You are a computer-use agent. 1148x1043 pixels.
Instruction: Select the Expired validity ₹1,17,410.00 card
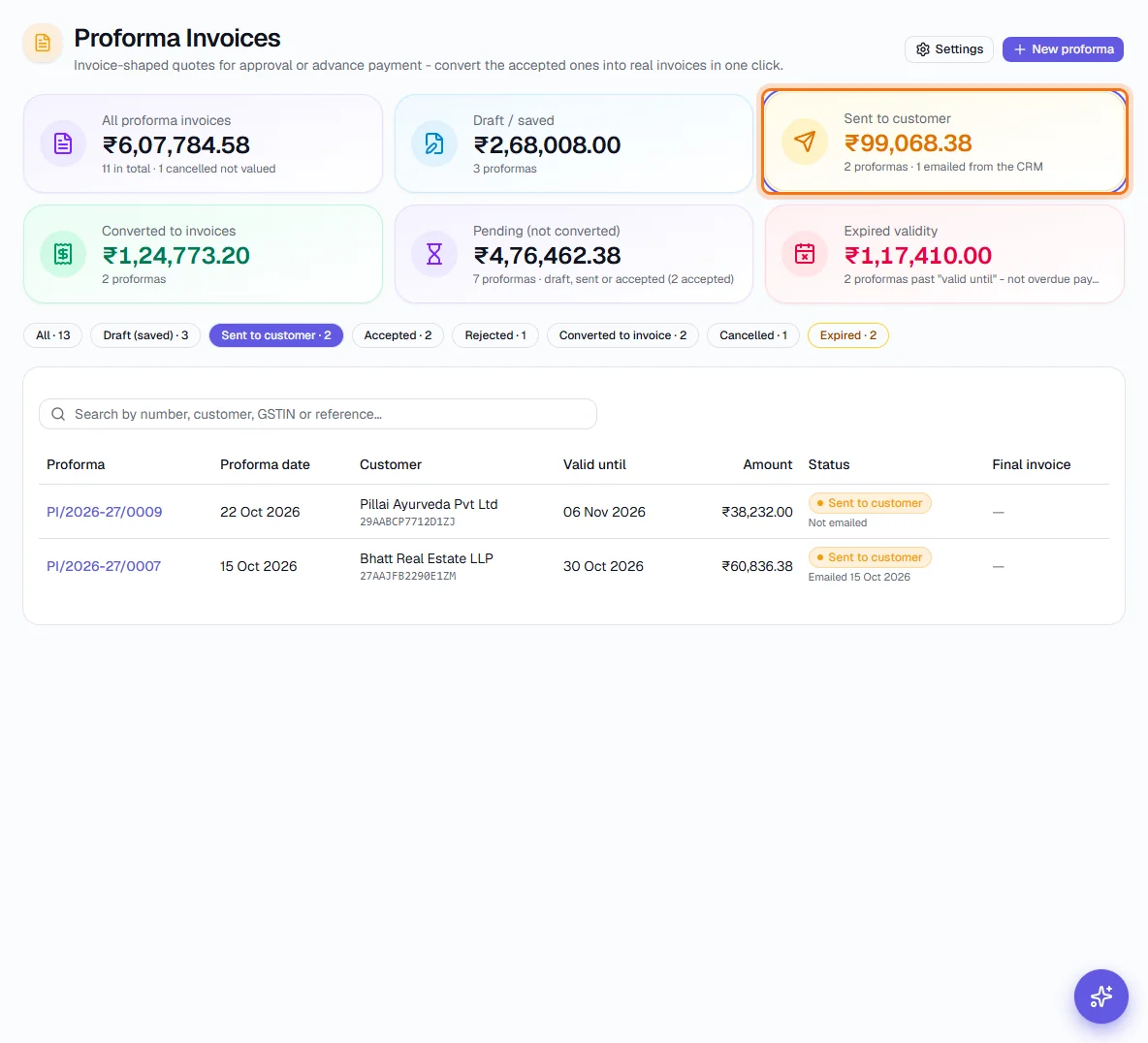[x=944, y=254]
